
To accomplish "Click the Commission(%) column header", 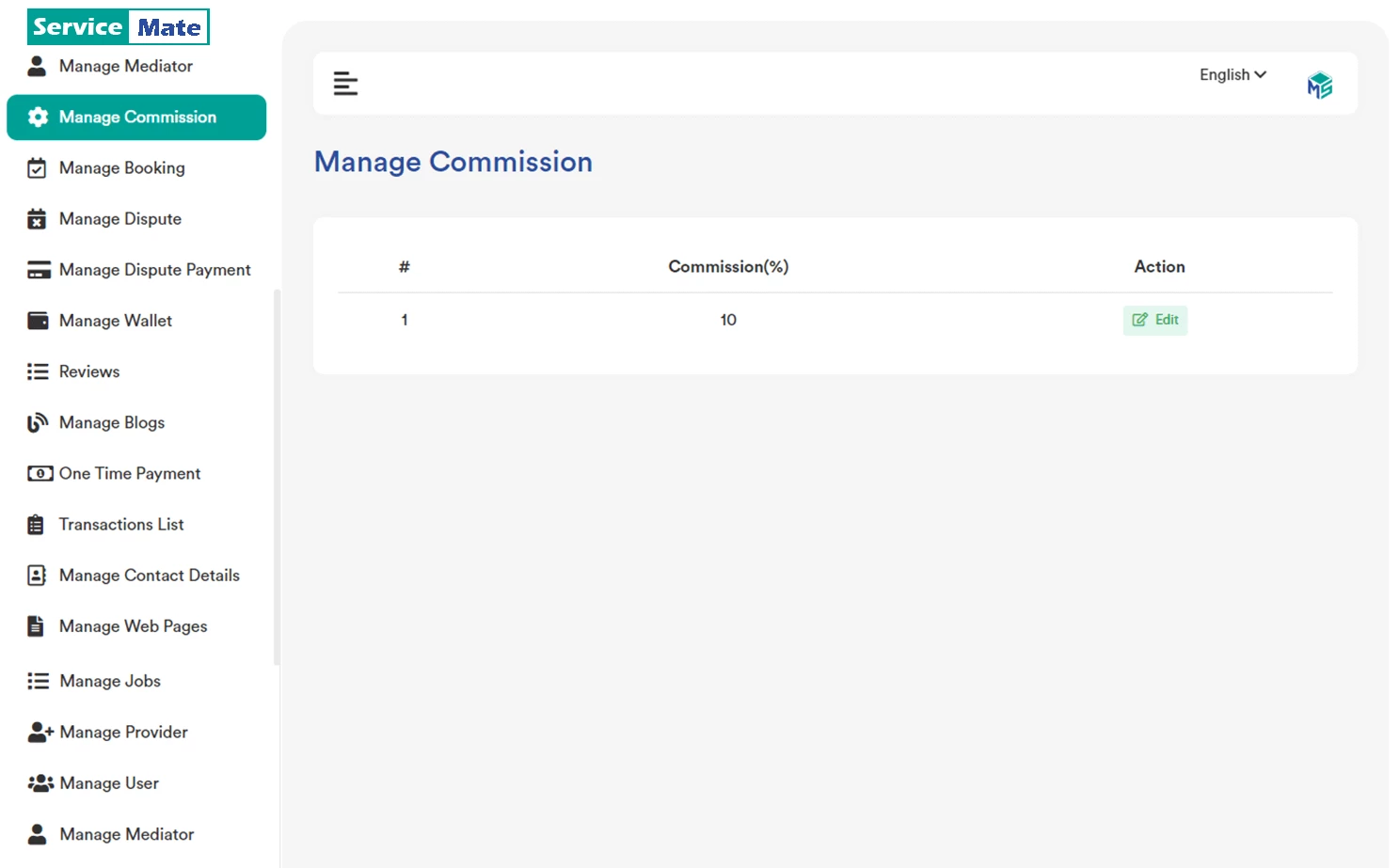I will coord(727,266).
